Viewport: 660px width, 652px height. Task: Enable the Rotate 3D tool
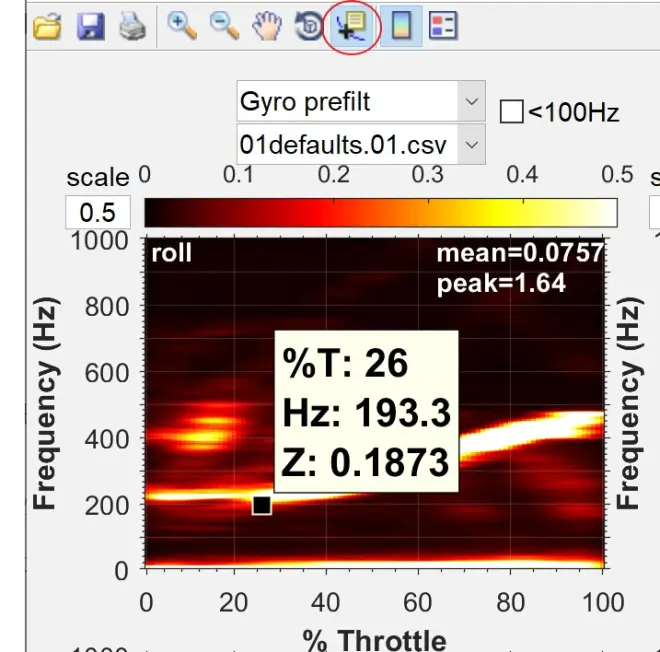coord(308,27)
